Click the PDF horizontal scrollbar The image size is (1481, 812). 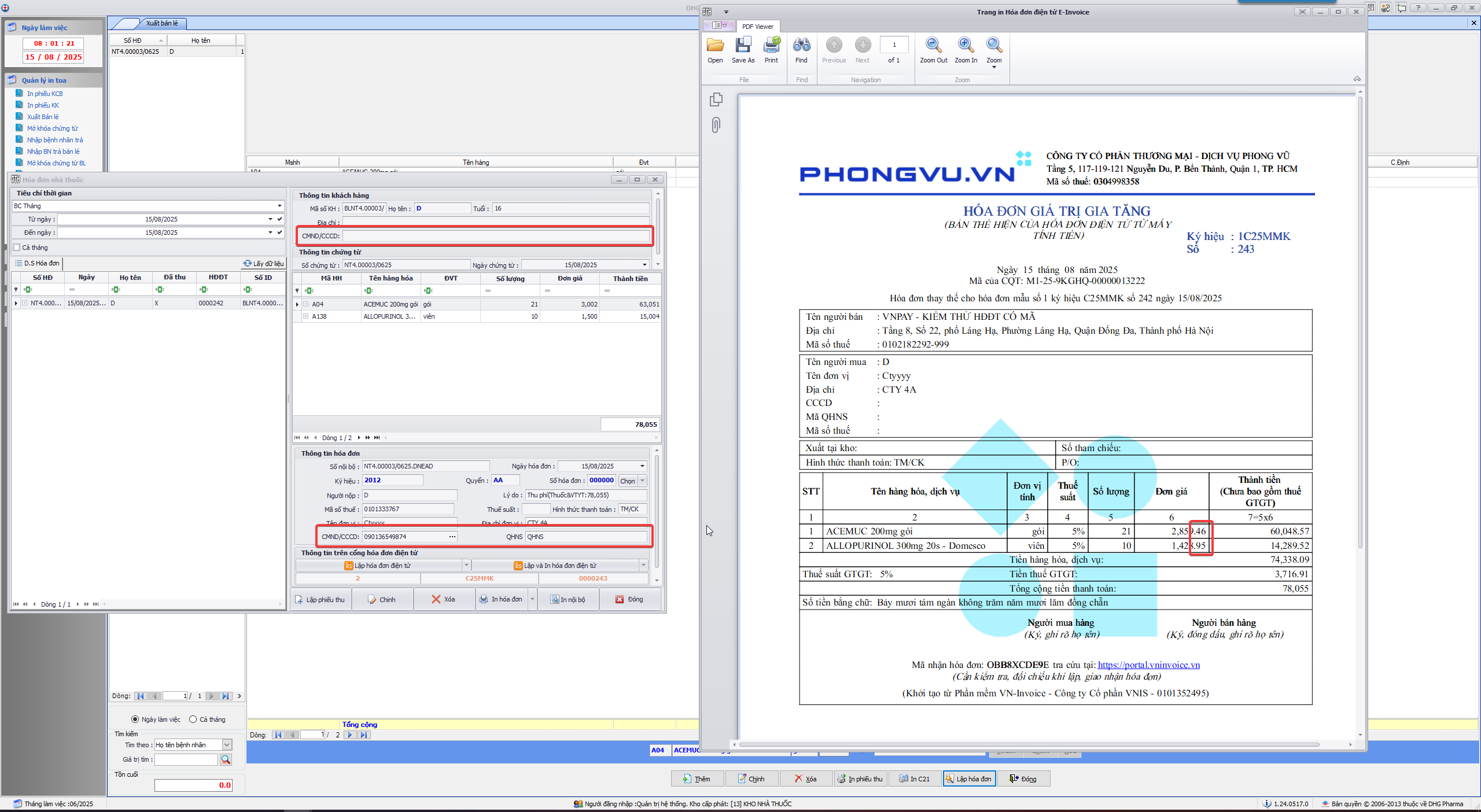[1030, 744]
